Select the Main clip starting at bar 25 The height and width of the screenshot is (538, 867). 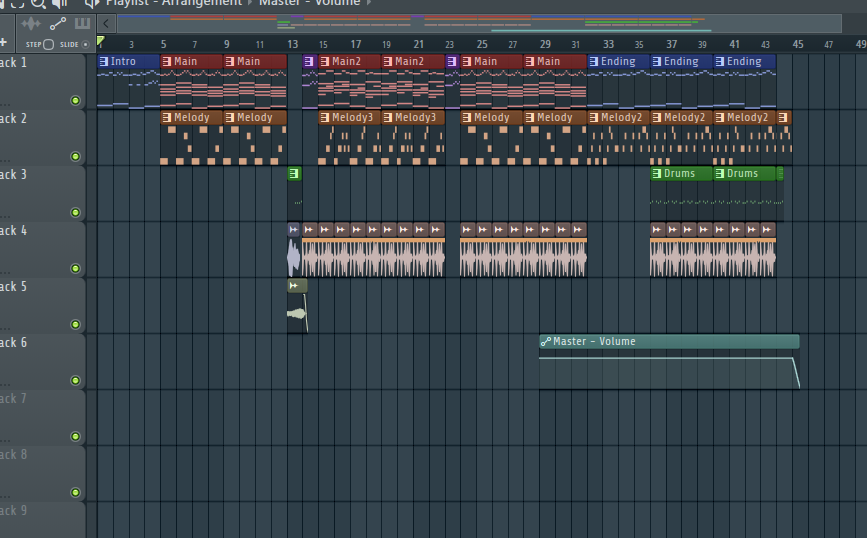pos(492,61)
